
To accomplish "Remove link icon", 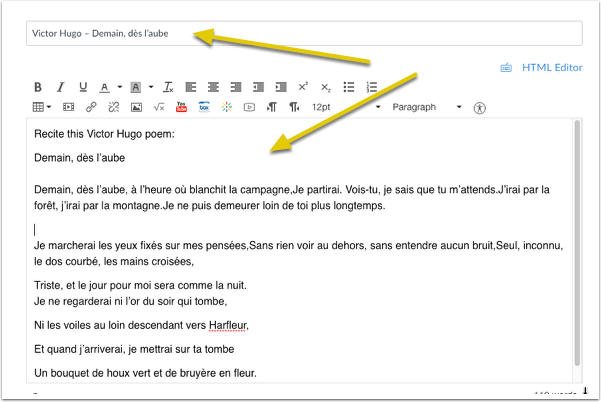I will pyautogui.click(x=113, y=107).
